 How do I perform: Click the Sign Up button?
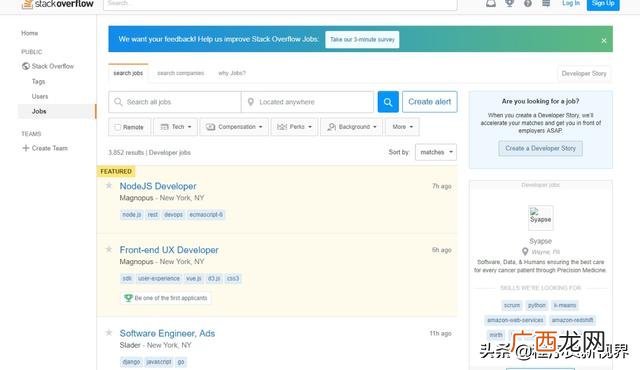pyautogui.click(x=603, y=4)
